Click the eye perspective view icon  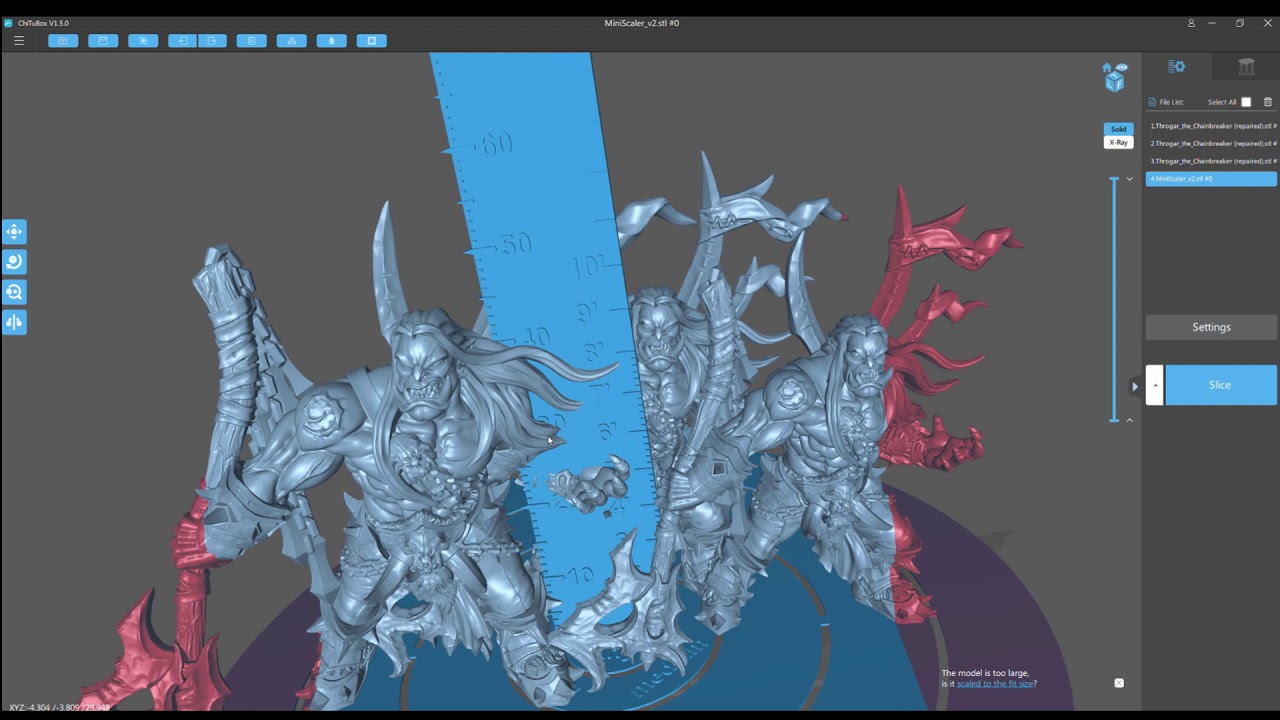[x=1122, y=68]
